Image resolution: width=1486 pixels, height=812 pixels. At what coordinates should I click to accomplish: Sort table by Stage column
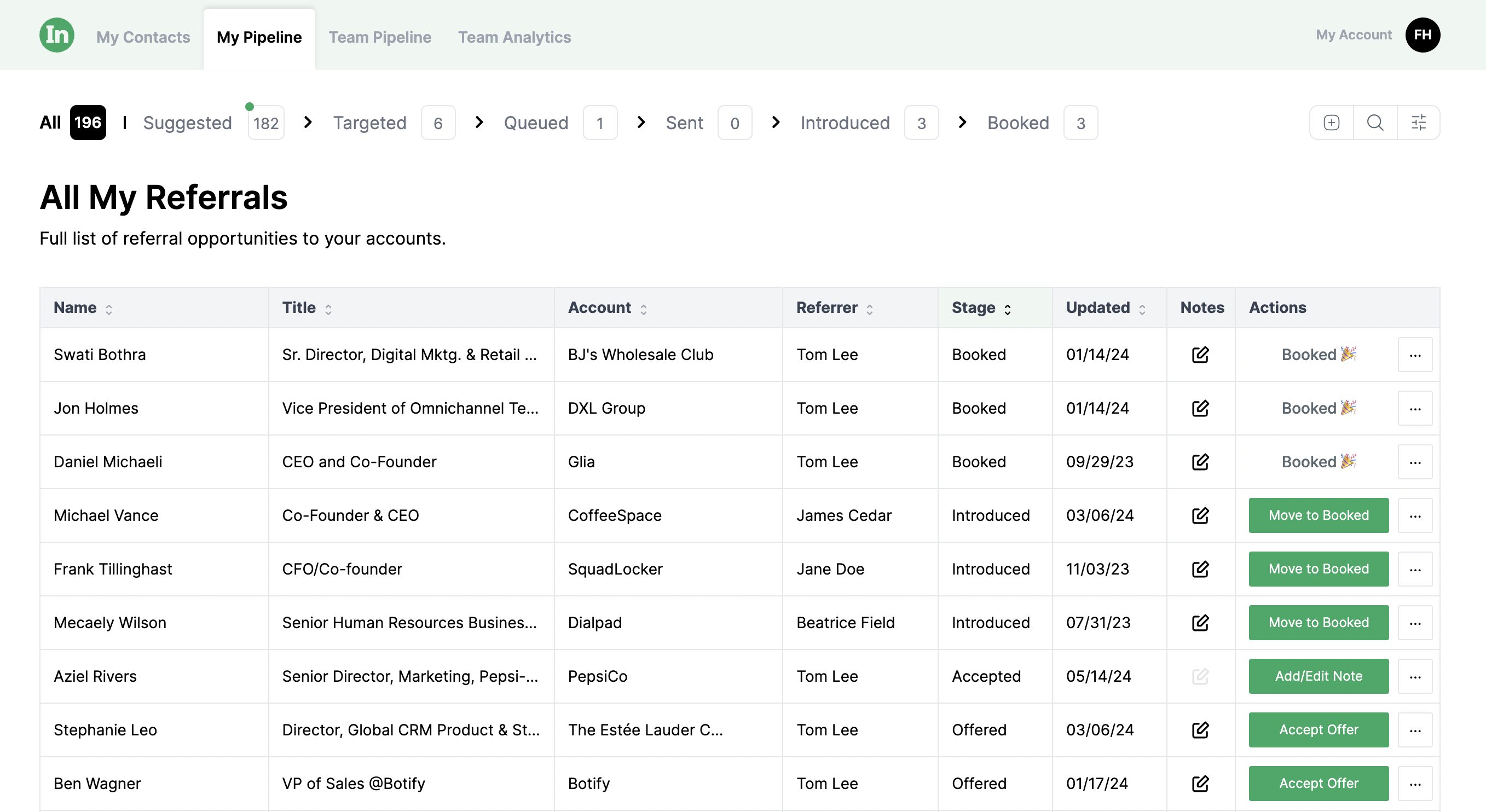pyautogui.click(x=981, y=308)
